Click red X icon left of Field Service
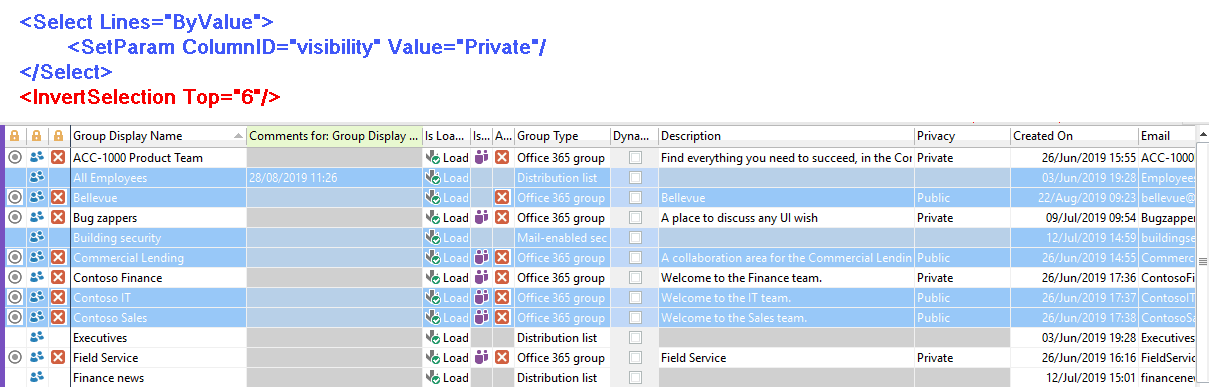 58,357
